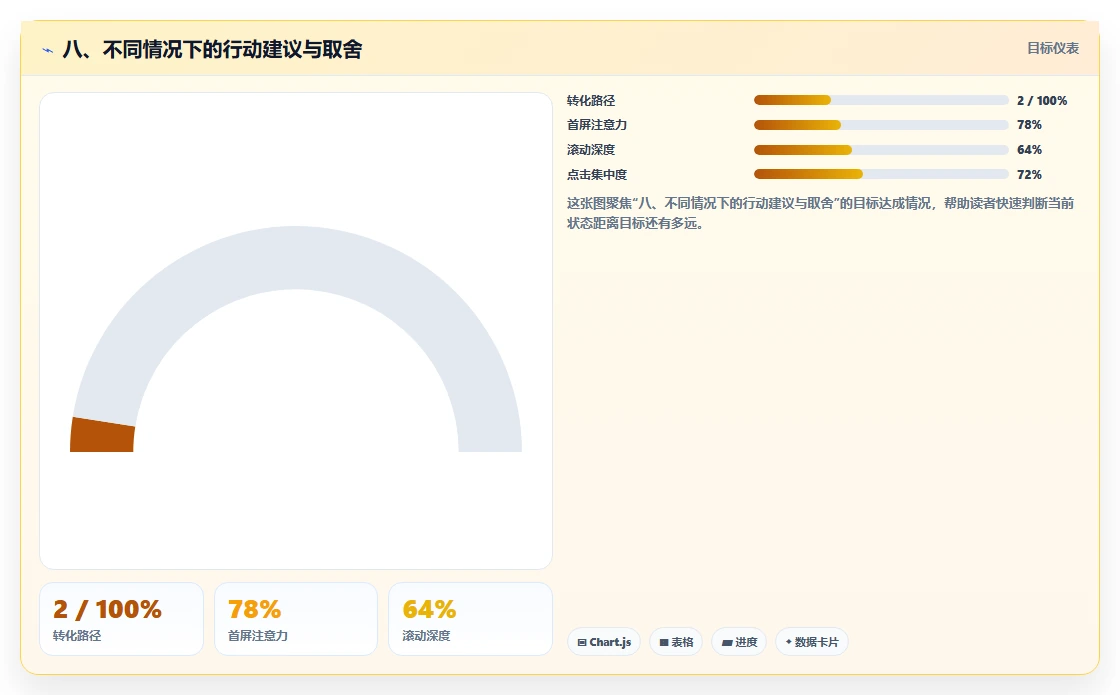Click the 转化路径 progress bar

pyautogui.click(x=881, y=100)
